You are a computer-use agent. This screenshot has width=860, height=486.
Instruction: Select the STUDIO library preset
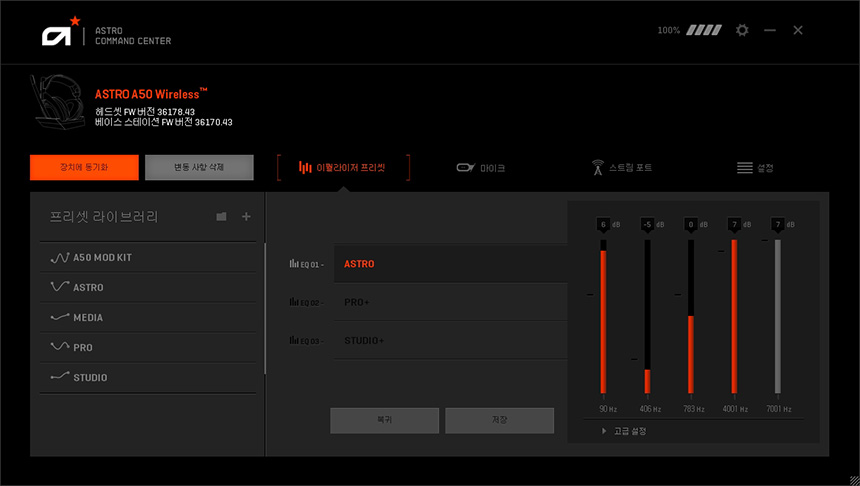tap(148, 377)
